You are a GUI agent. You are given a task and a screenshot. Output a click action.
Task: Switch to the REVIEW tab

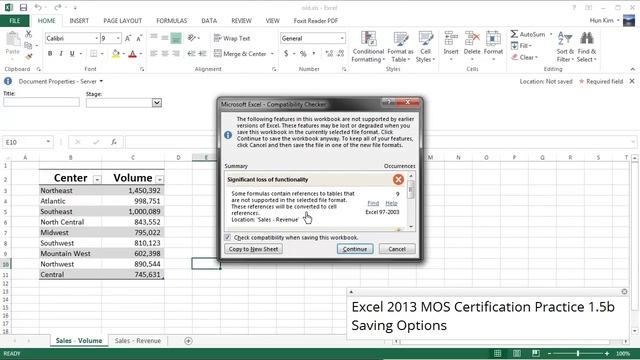click(x=241, y=20)
